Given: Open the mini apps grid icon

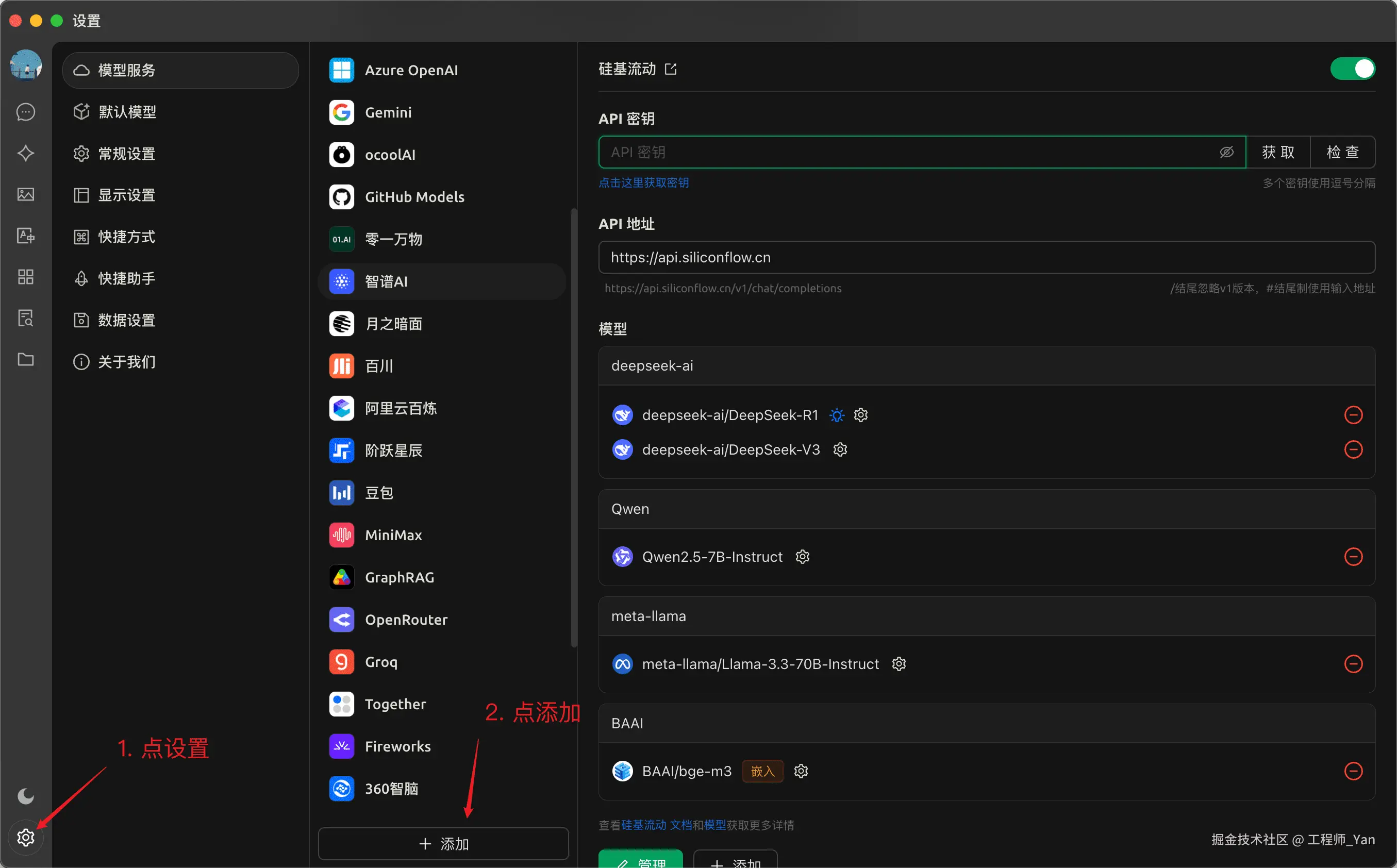Looking at the screenshot, I should coord(26,277).
